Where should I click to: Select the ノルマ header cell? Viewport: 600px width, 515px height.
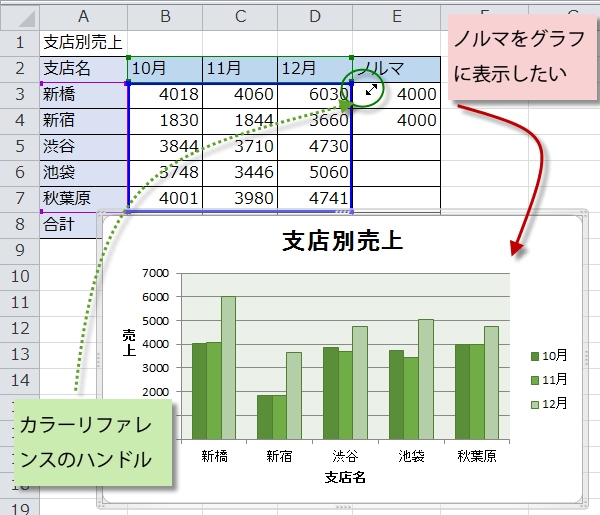[396, 69]
